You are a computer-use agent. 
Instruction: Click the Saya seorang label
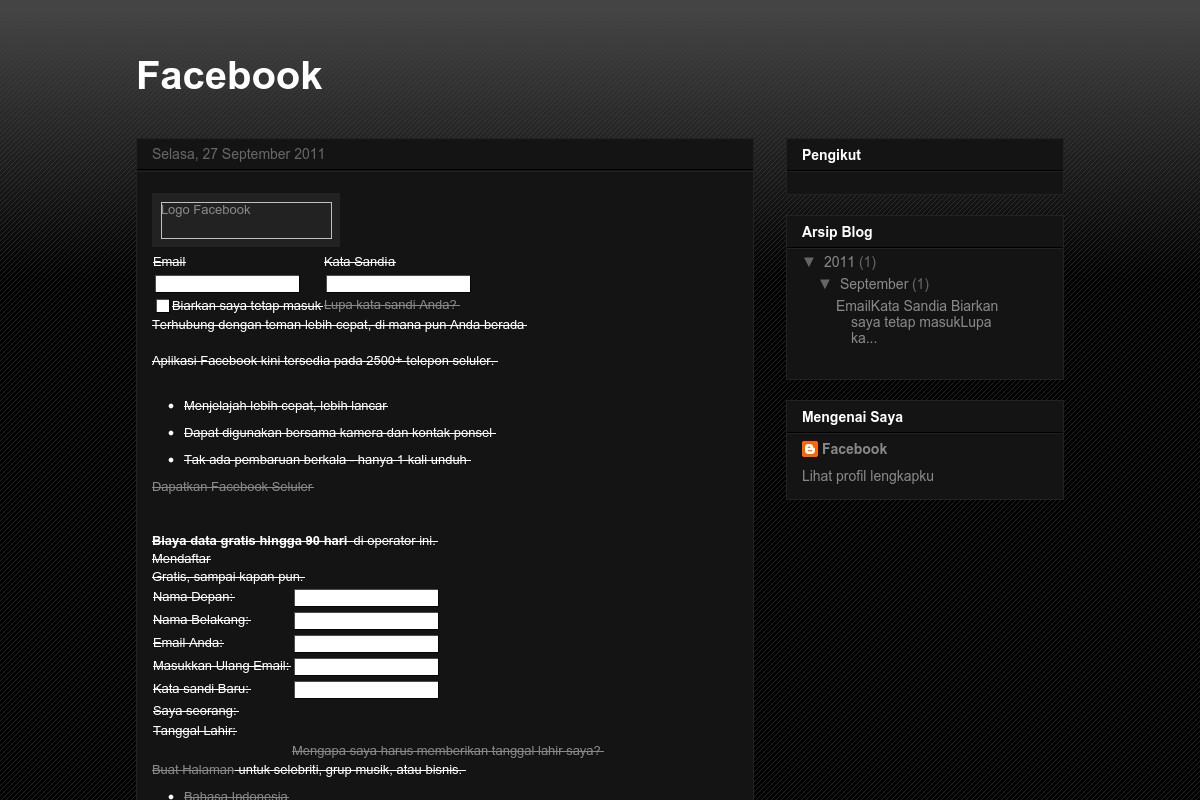(x=195, y=711)
